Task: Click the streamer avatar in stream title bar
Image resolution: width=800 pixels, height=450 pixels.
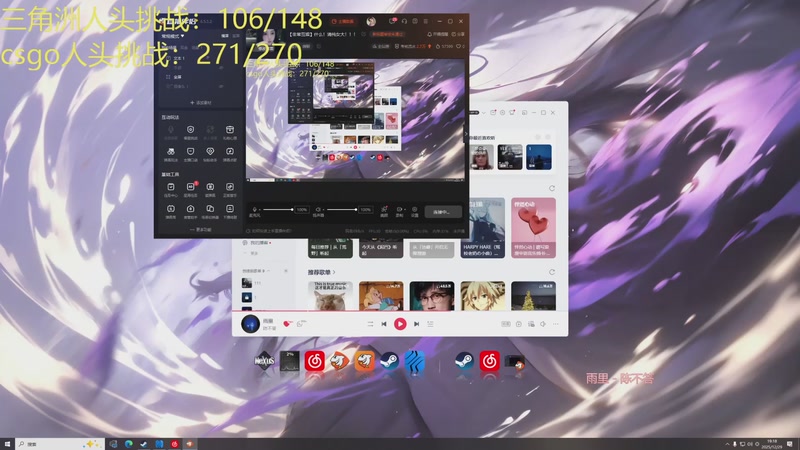Action: (371, 21)
